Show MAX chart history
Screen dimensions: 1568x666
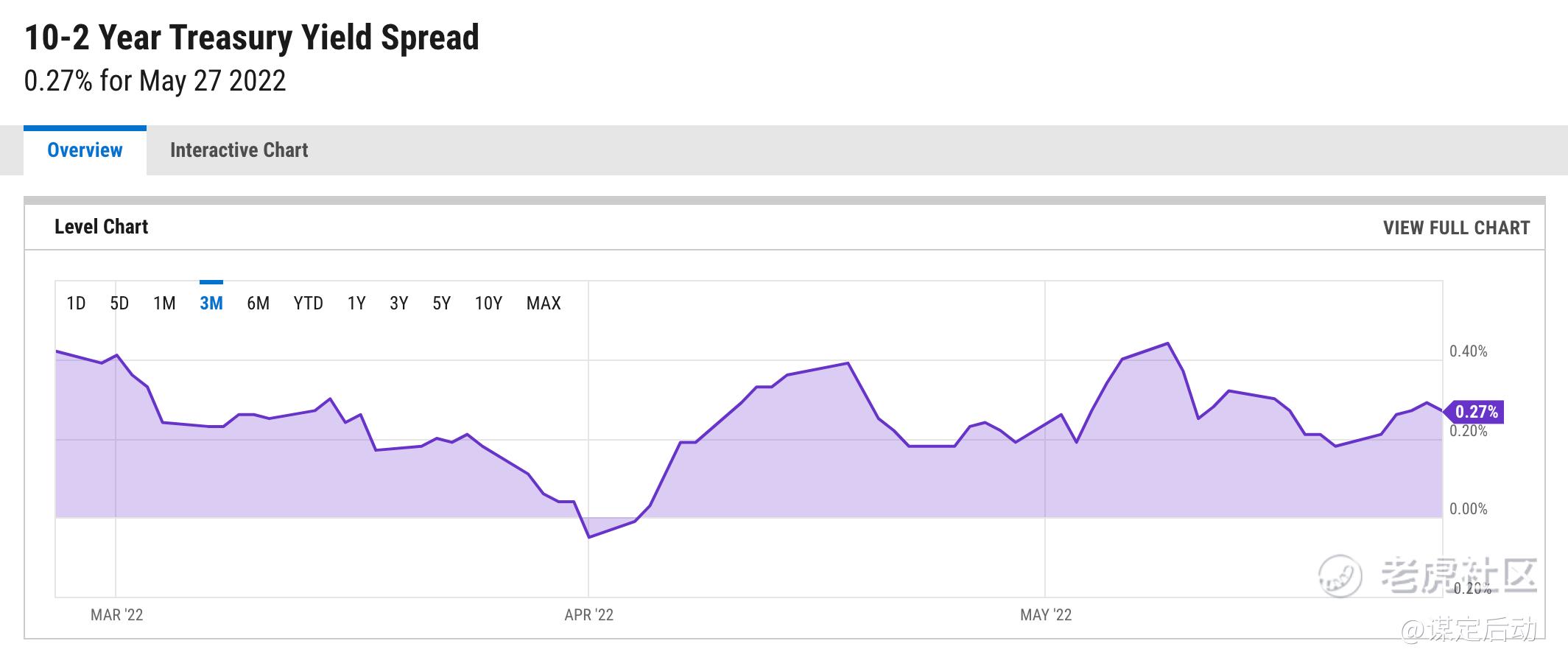[x=544, y=304]
